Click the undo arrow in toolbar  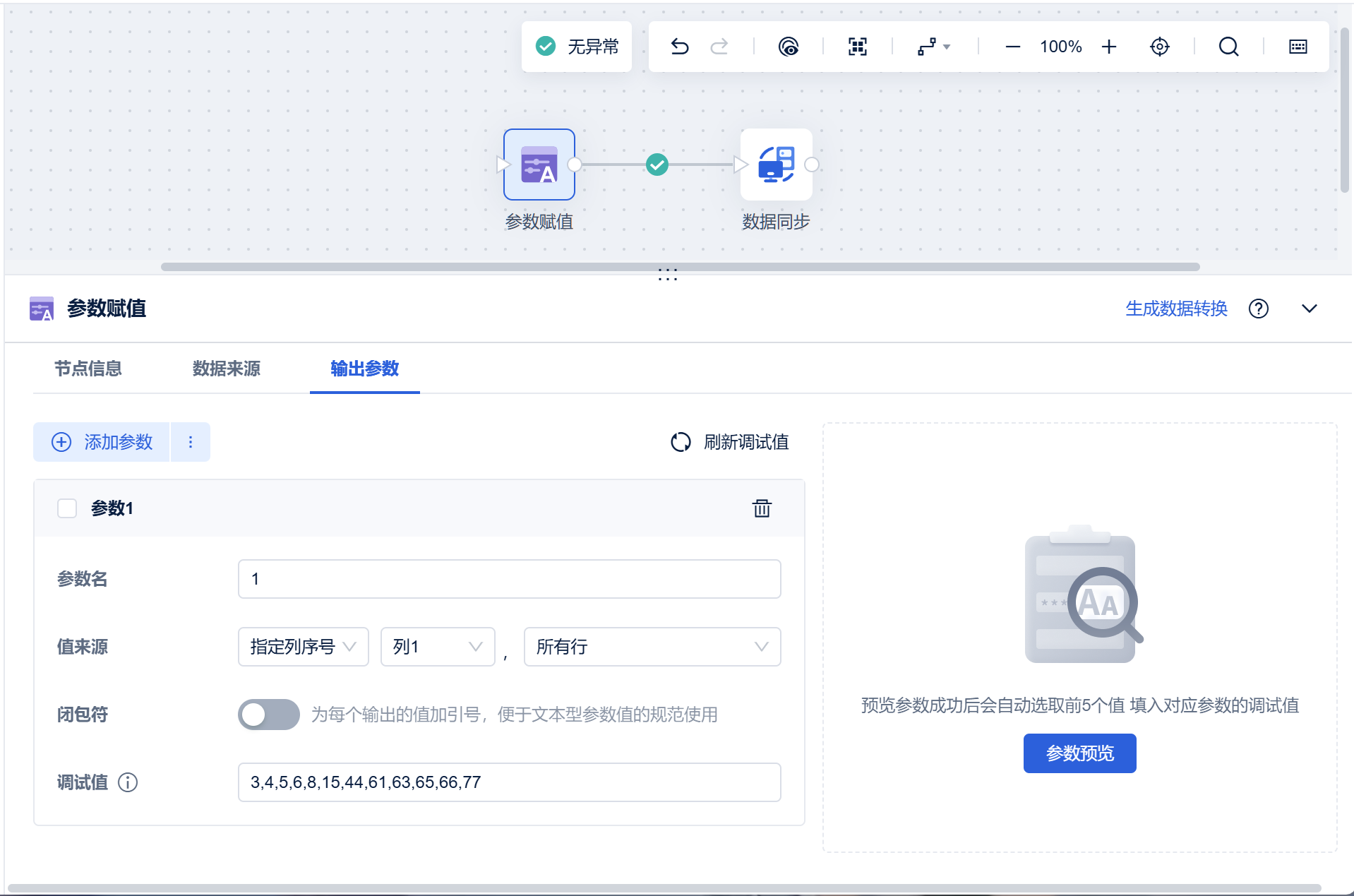679,47
